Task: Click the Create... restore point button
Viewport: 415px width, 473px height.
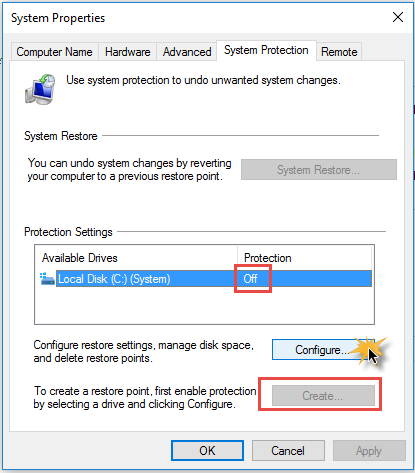Action: [x=323, y=396]
